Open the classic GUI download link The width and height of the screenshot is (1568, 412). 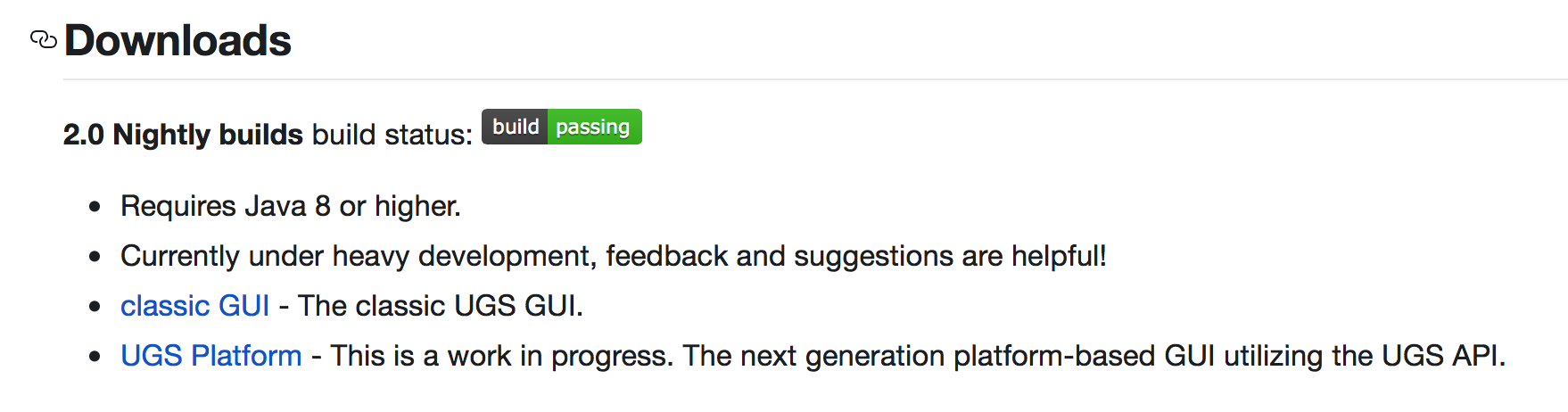pos(194,306)
